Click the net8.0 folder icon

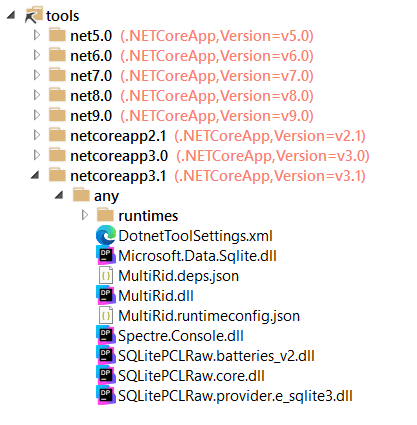[57, 95]
